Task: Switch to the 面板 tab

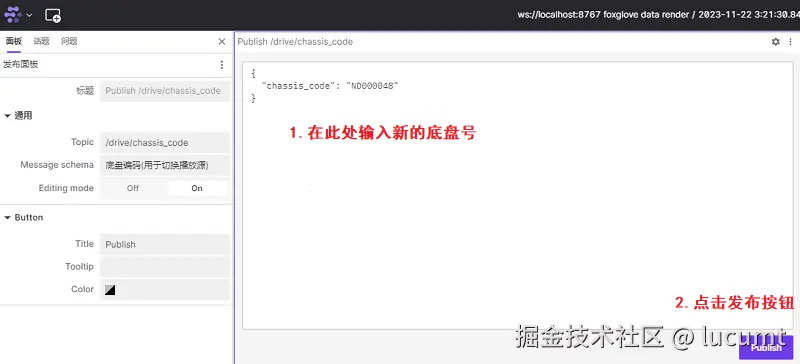Action: click(14, 41)
